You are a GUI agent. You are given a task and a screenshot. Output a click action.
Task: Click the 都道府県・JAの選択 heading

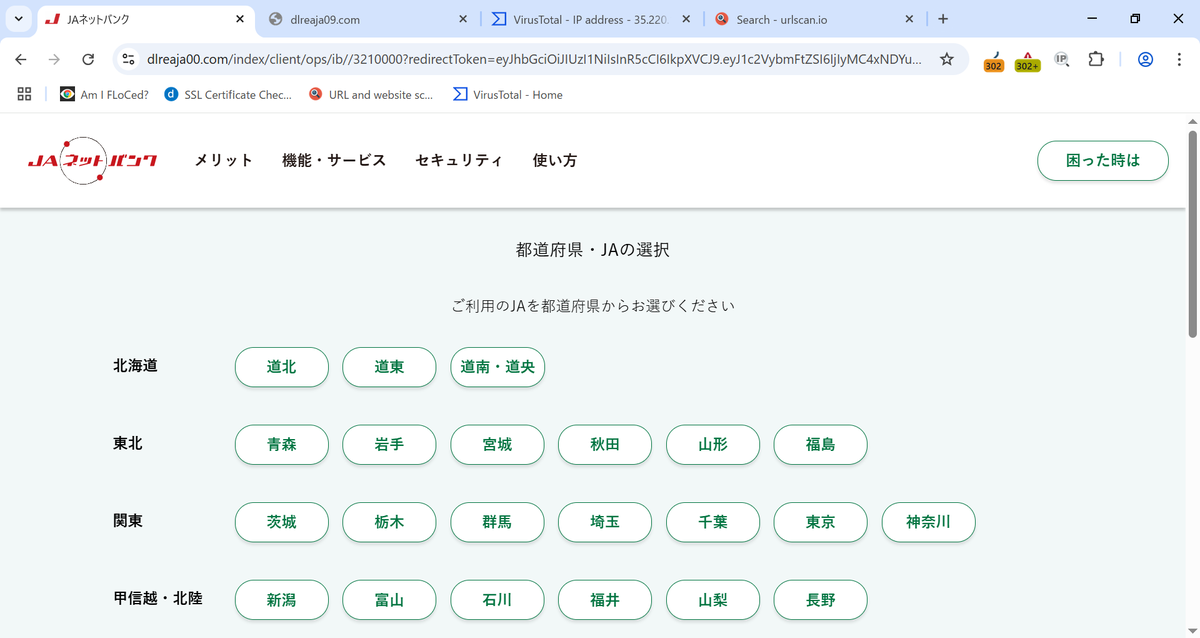(x=593, y=250)
